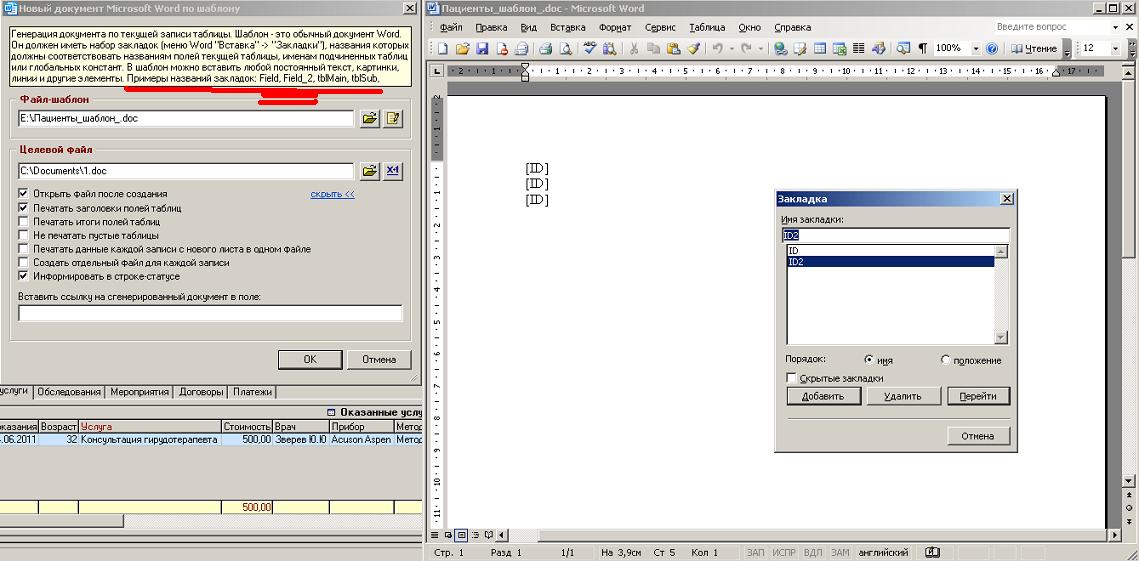Enable 'Печатать итоги полей таблиц' checkbox
1139x561 pixels.
[24, 221]
